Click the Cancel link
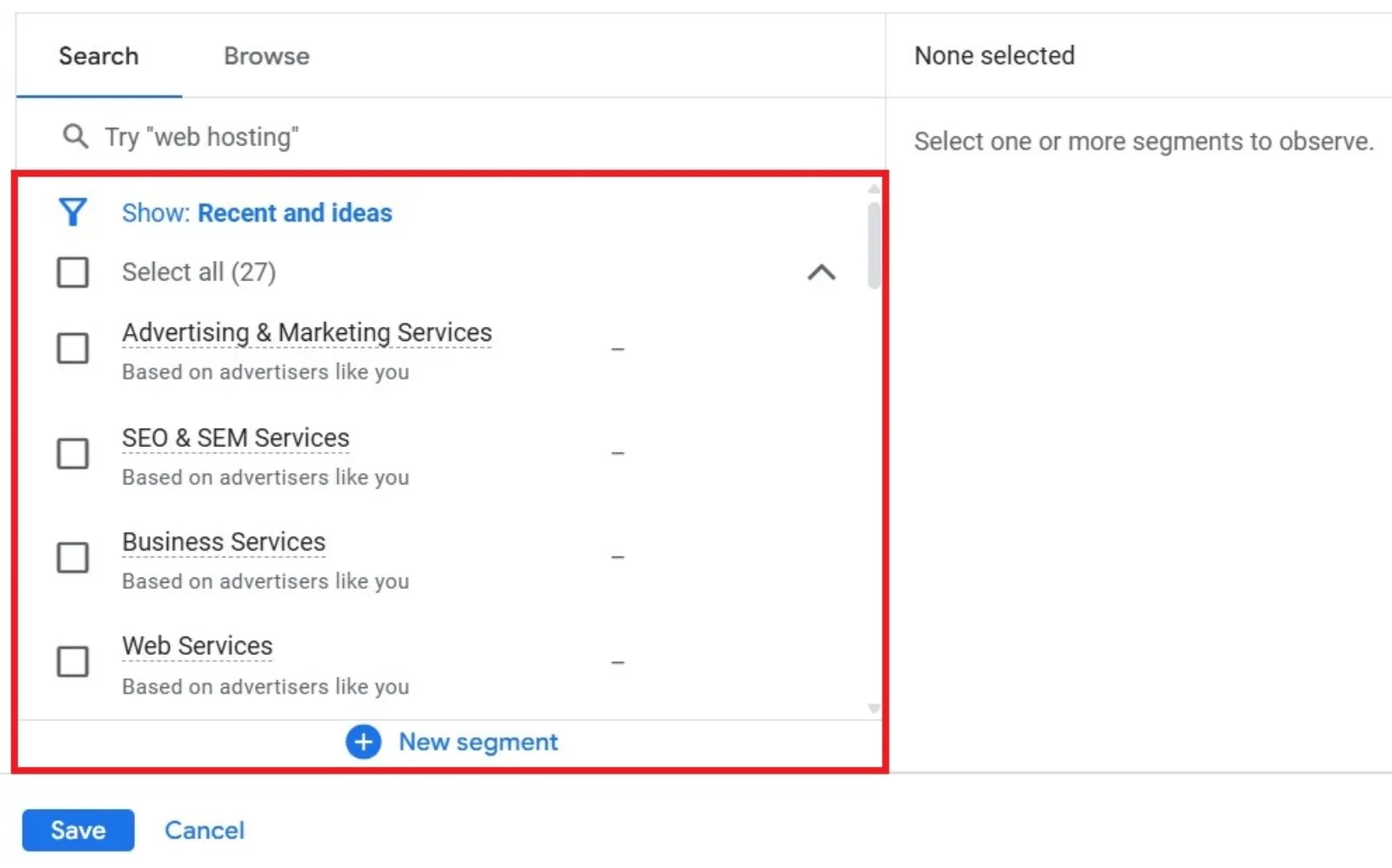Image resolution: width=1392 pixels, height=868 pixels. (x=204, y=831)
